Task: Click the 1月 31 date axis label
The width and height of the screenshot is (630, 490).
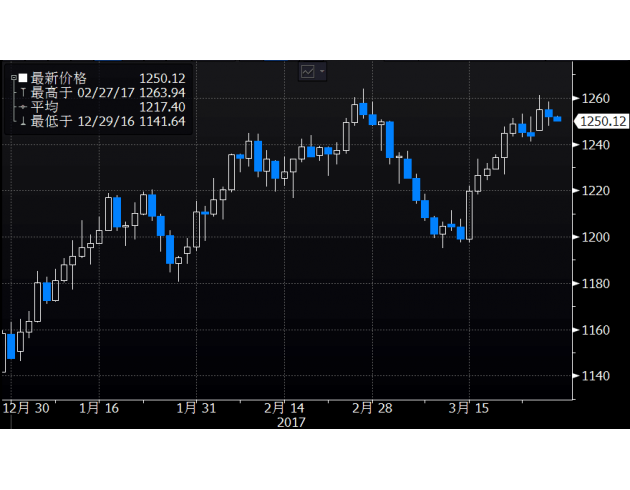Action: click(x=196, y=408)
